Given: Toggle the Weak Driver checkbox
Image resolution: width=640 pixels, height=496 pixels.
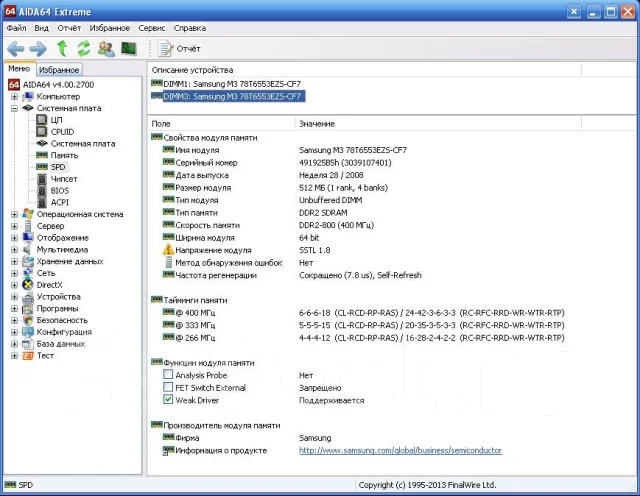Looking at the screenshot, I should point(168,399).
